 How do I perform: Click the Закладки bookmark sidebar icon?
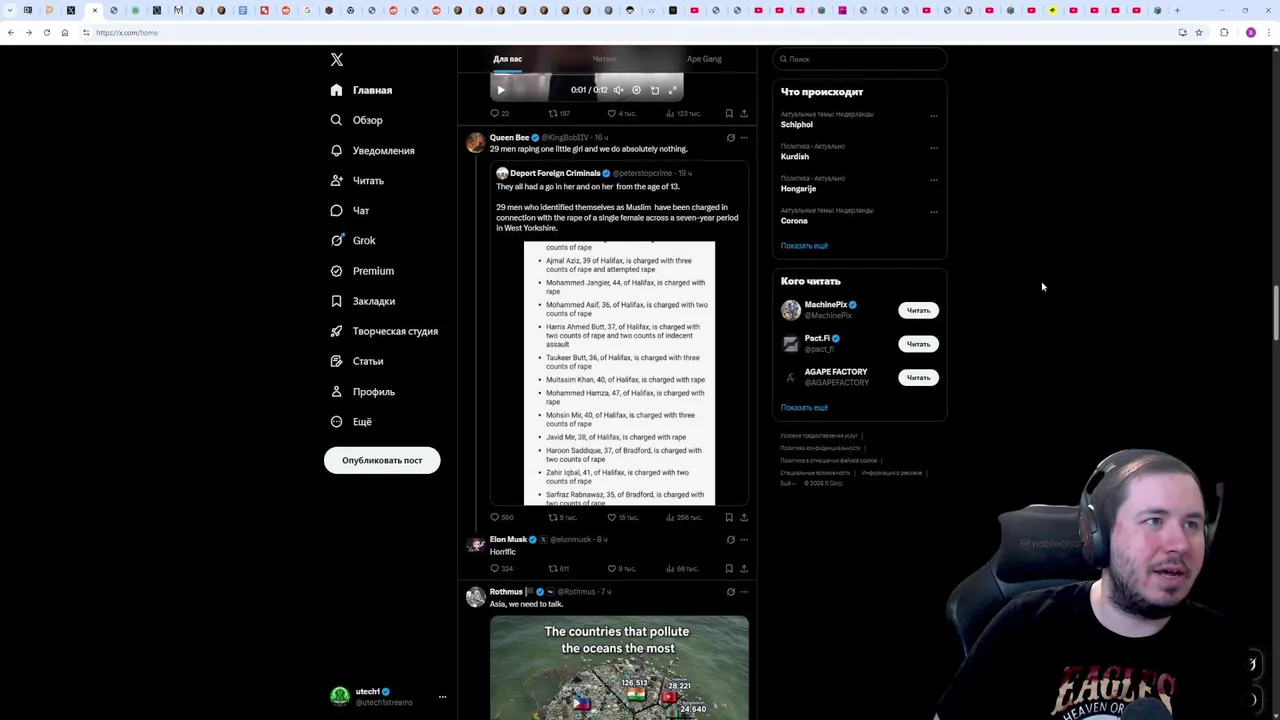336,300
